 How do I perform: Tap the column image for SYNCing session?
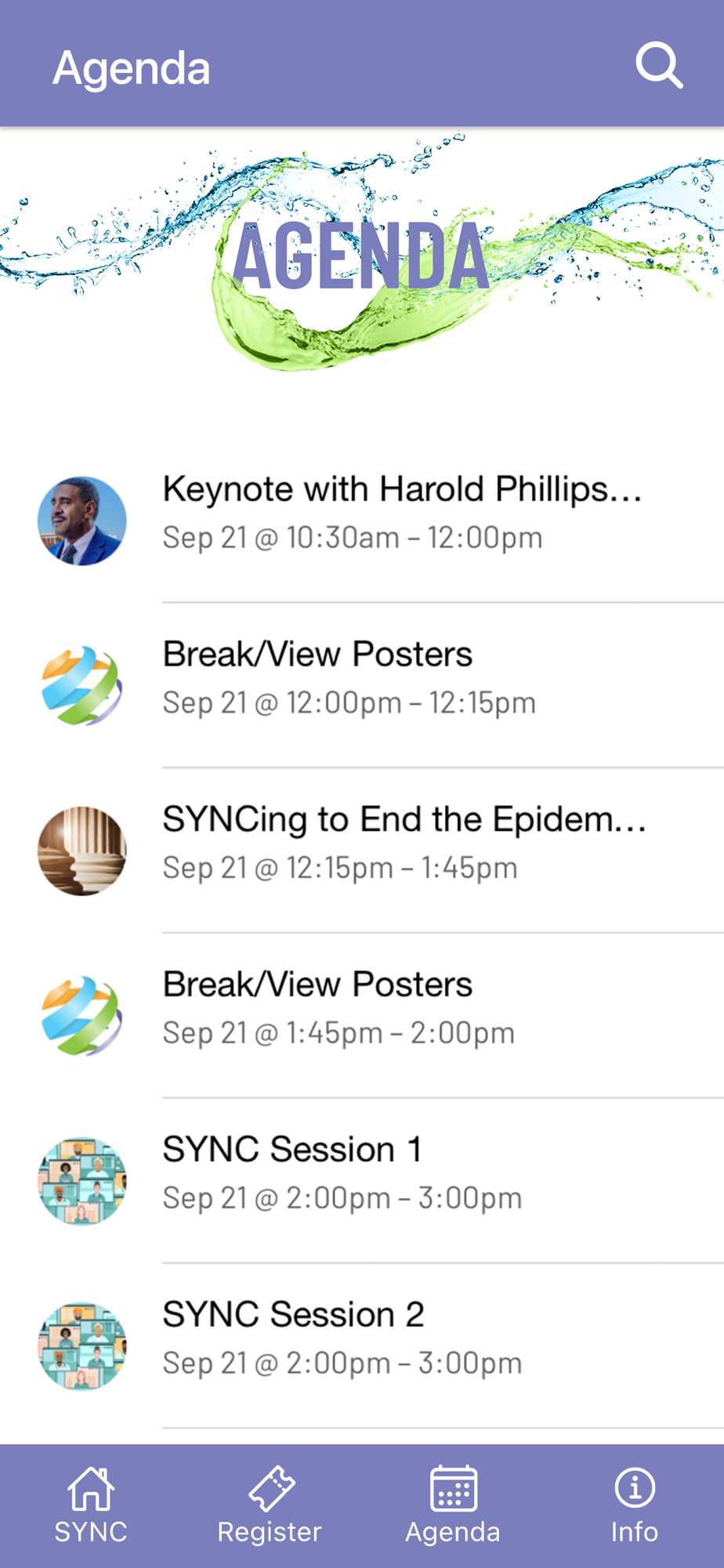(82, 851)
